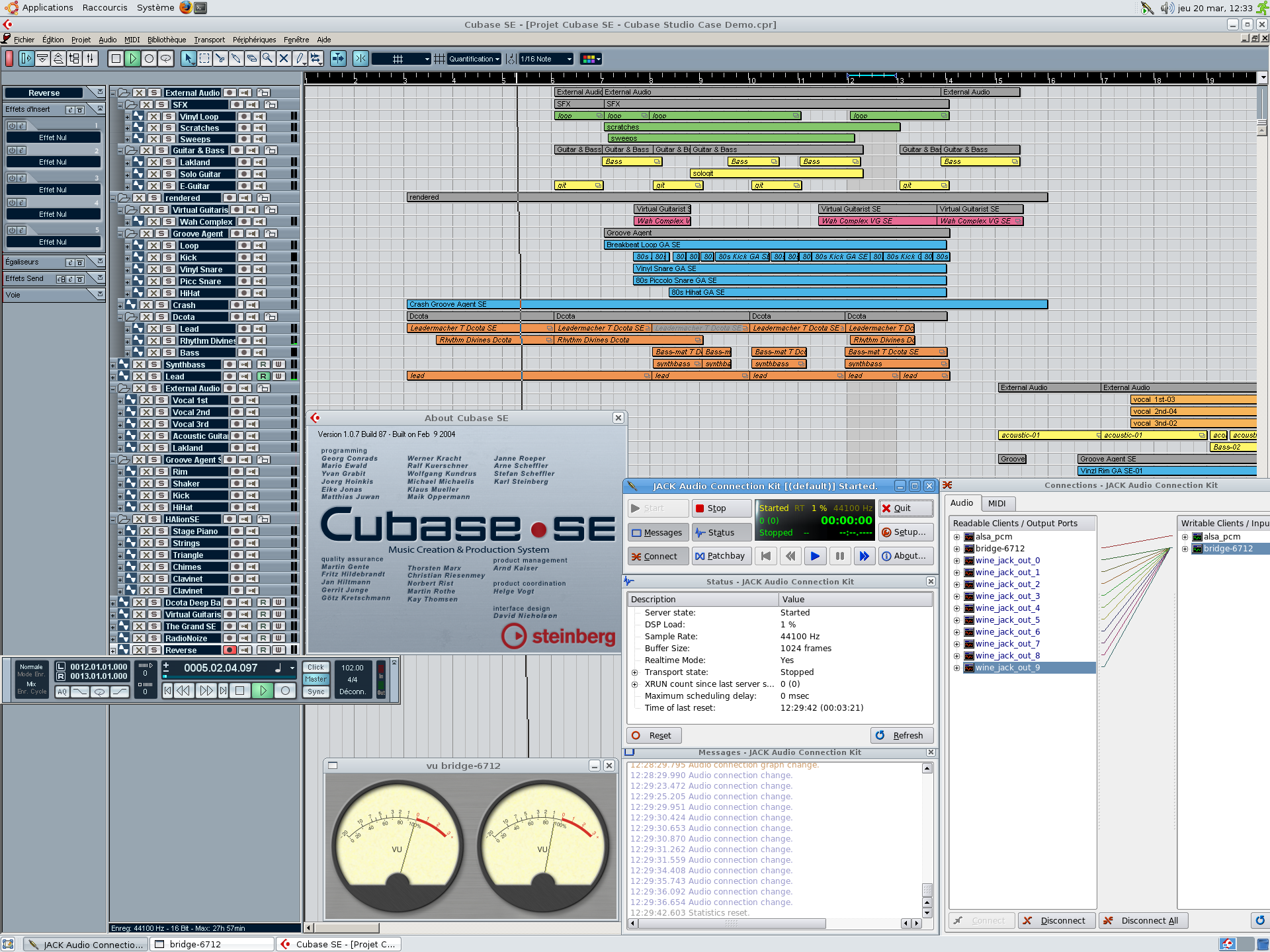This screenshot has width=1270, height=952.
Task: Click the Disconnect All button
Action: [x=1142, y=920]
